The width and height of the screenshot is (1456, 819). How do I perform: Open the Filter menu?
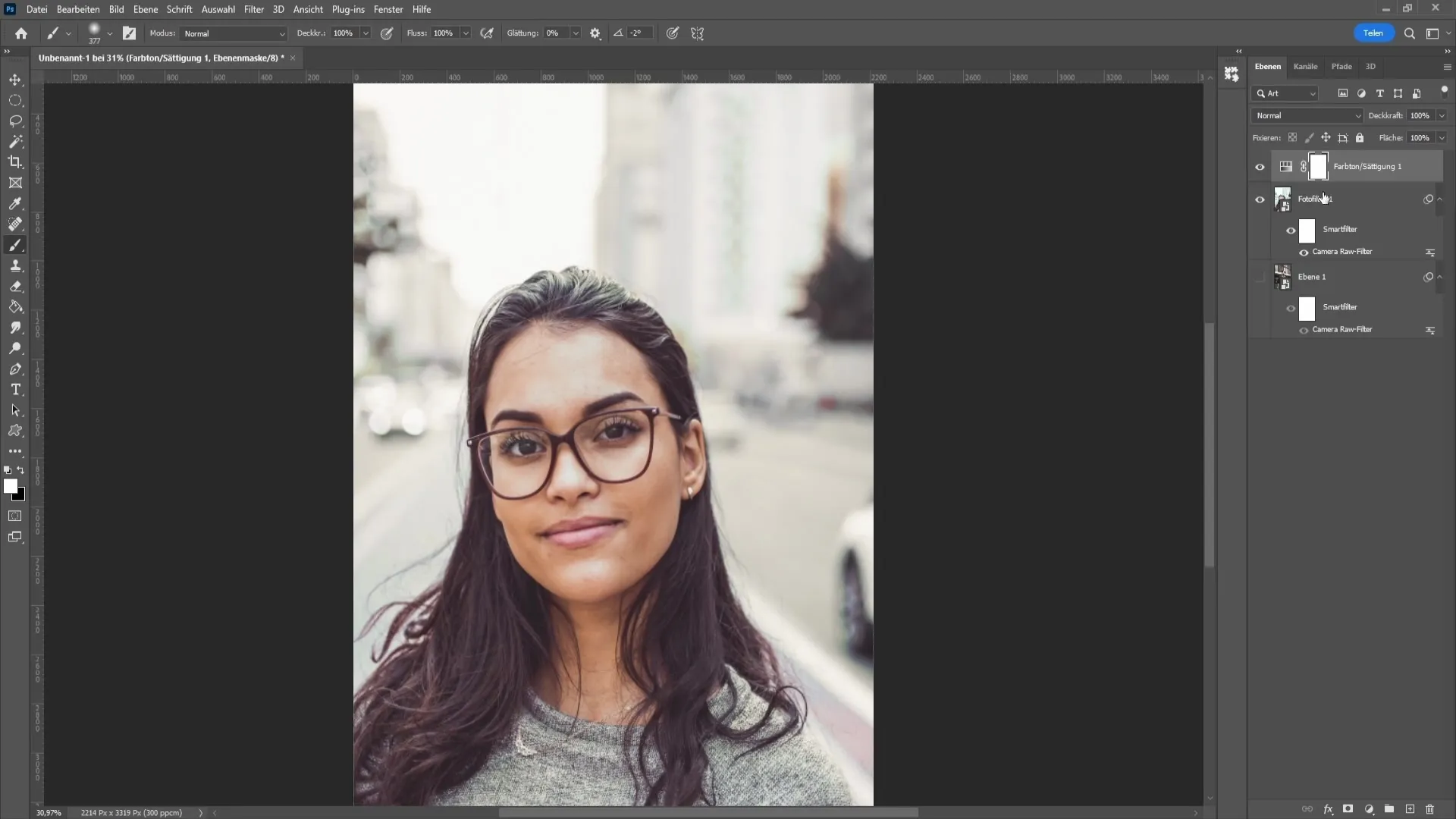pos(253,9)
